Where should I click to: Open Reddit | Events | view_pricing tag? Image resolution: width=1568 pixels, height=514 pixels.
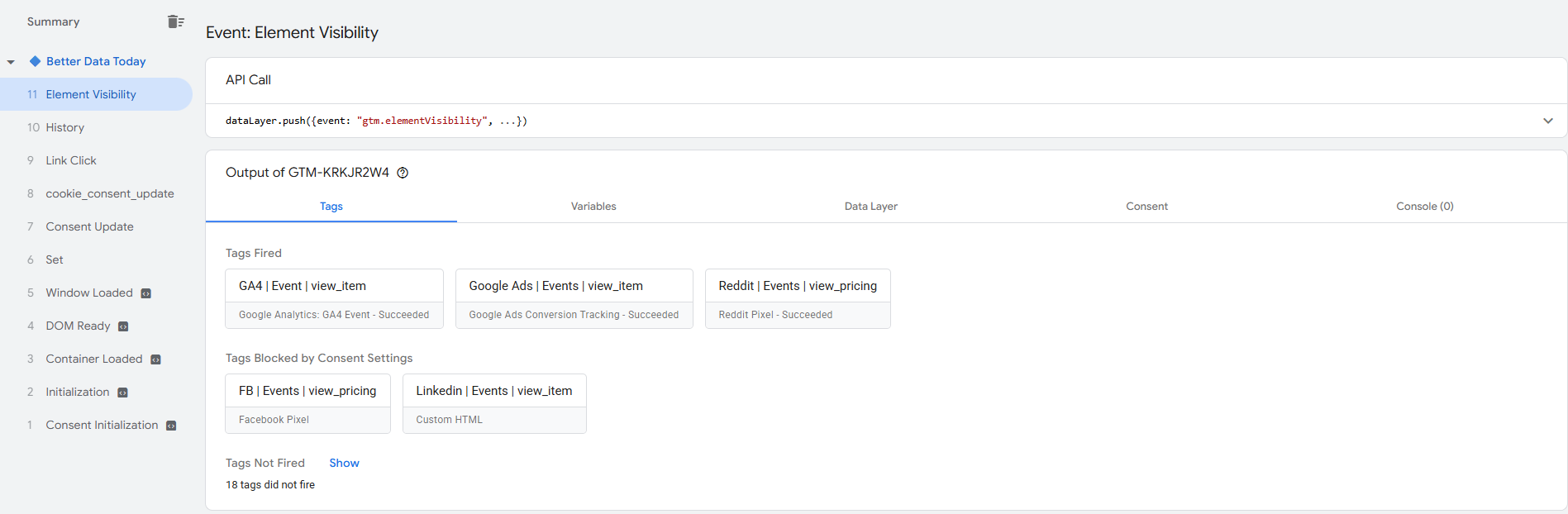(x=798, y=298)
